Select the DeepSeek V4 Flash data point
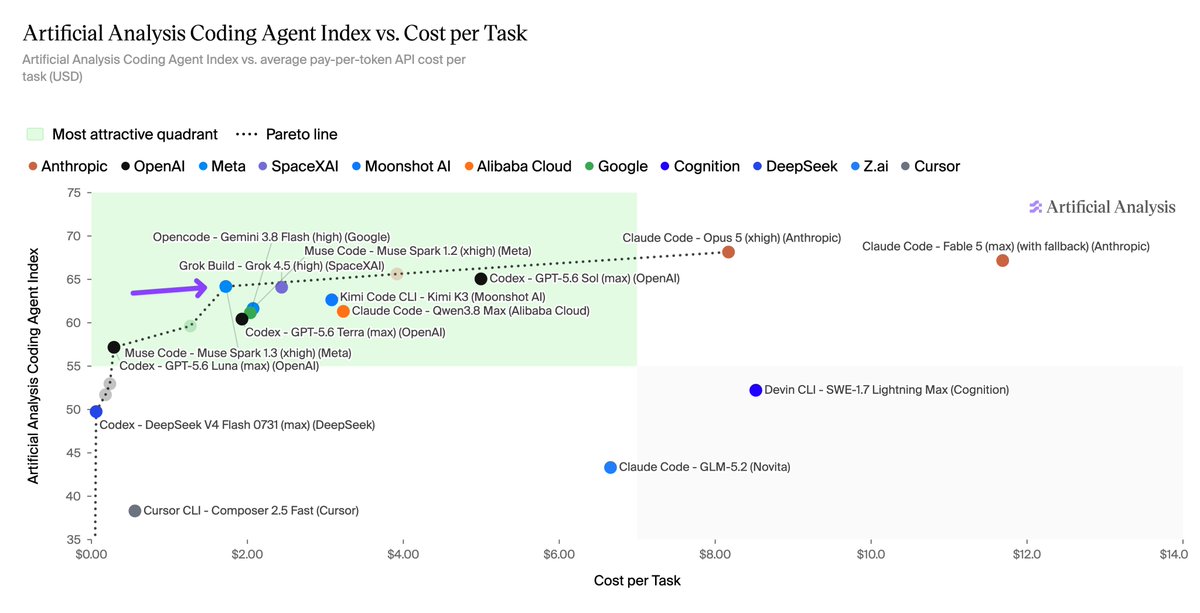Screen dimensions: 1200x613 pyautogui.click(x=96, y=411)
